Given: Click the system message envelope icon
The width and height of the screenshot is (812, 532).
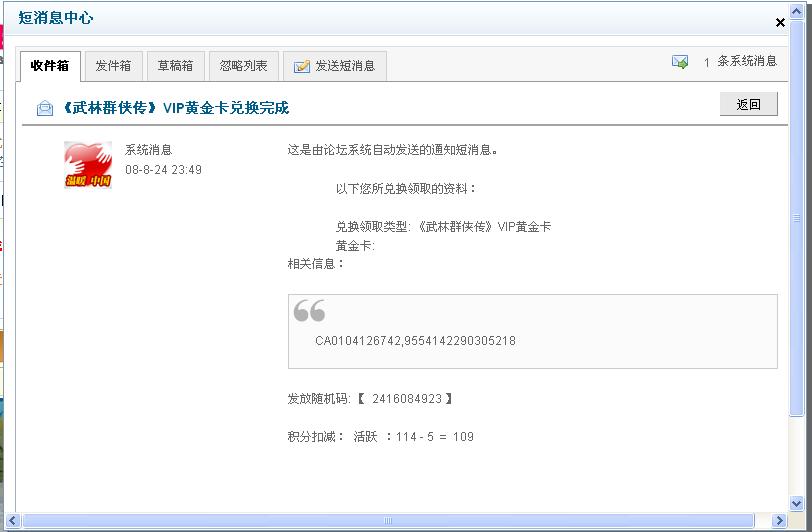Looking at the screenshot, I should point(680,62).
